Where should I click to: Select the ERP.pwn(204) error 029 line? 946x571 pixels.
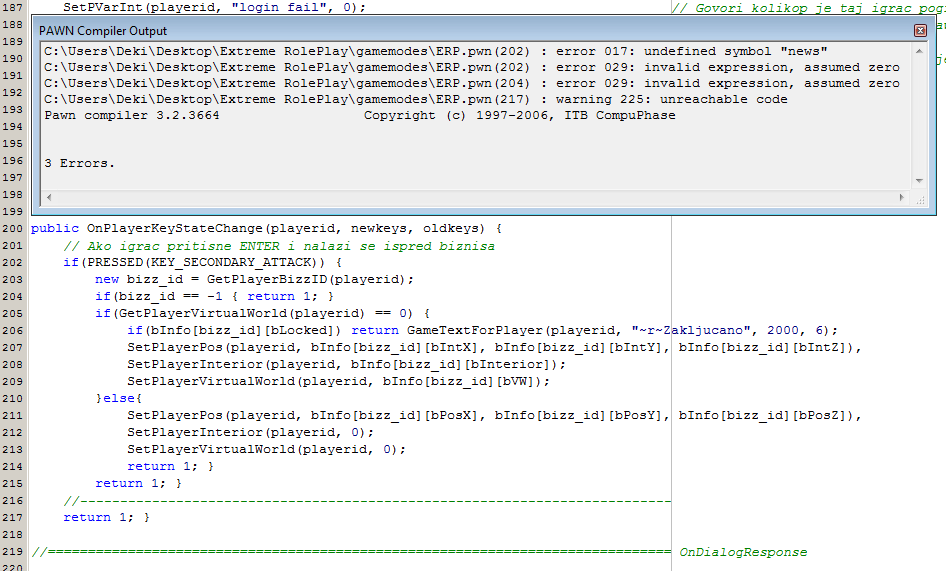(x=472, y=83)
